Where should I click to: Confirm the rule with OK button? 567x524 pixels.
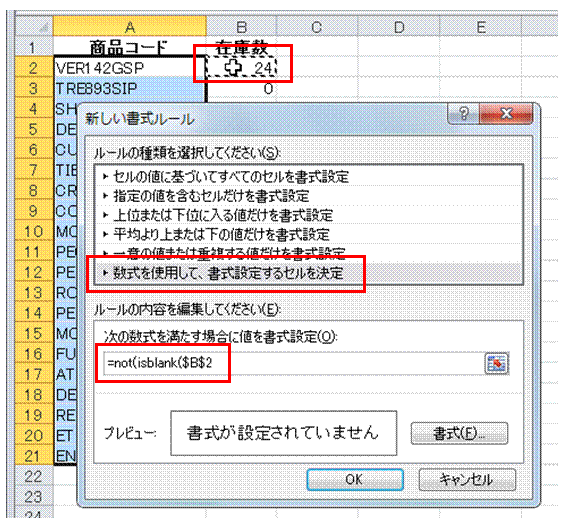point(355,480)
